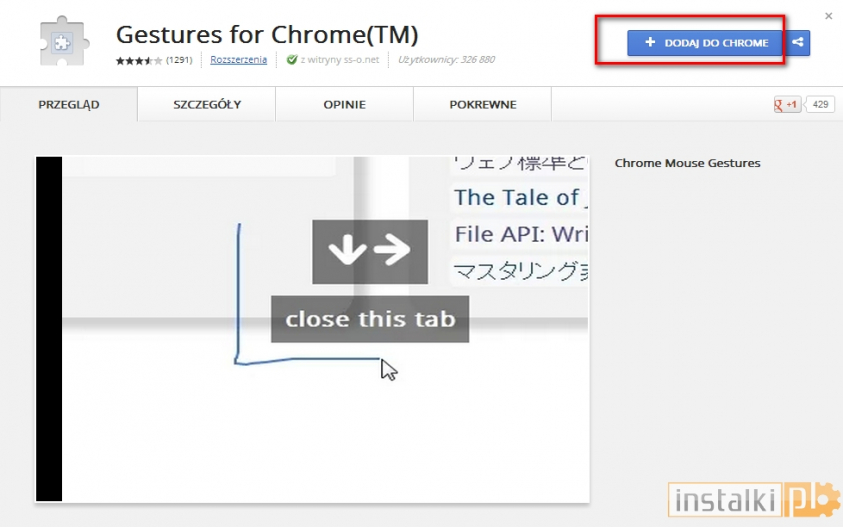Open the Pokrewne tab

click(482, 104)
